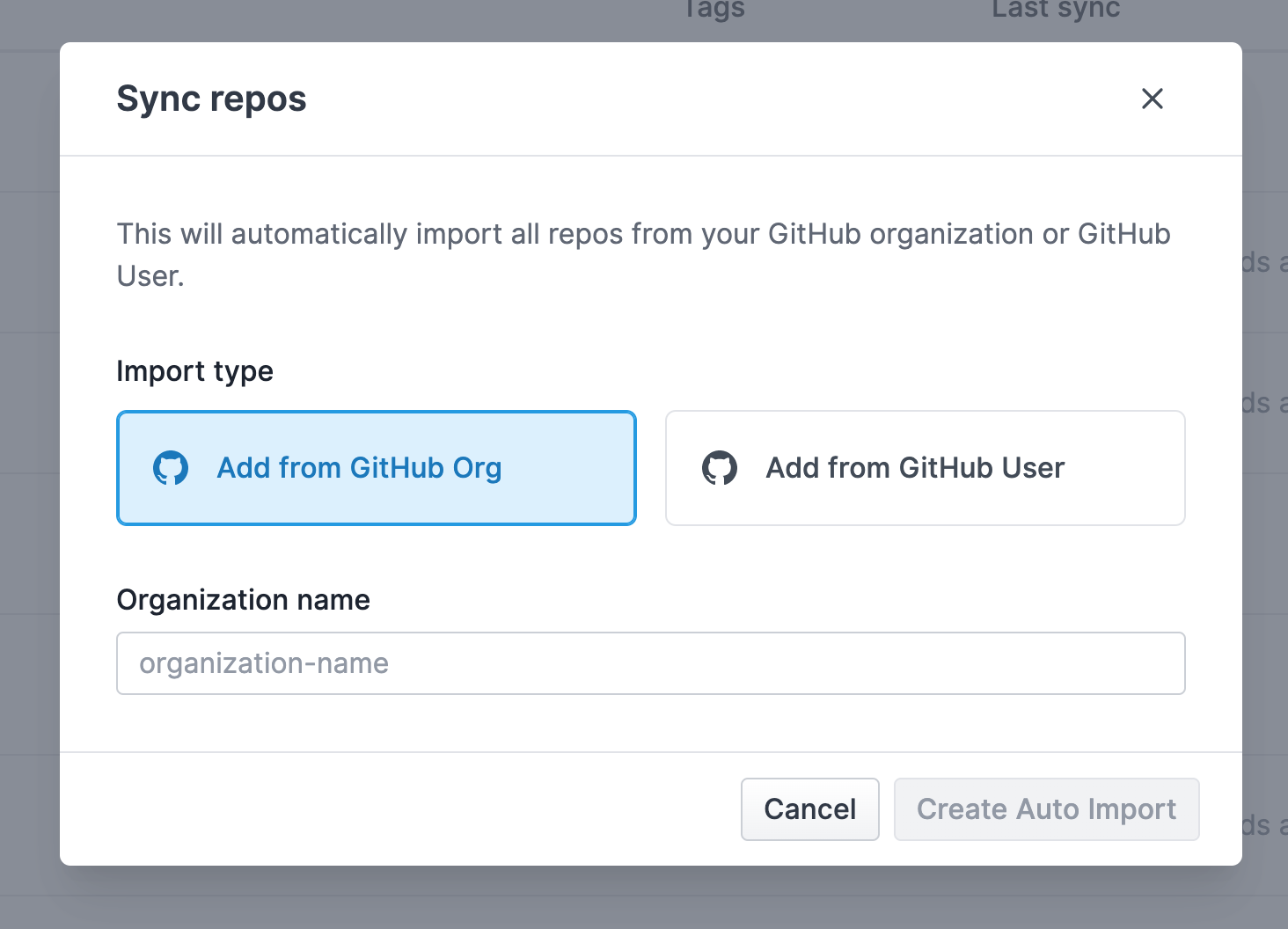Click inside the Organization name text box
This screenshot has width=1288, height=929.
click(651, 663)
